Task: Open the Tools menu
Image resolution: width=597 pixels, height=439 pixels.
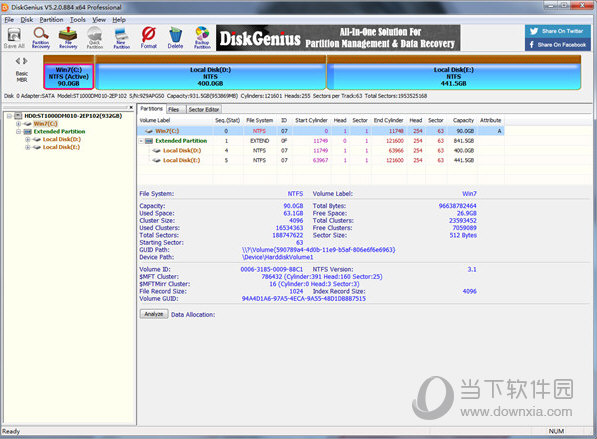Action: point(78,20)
